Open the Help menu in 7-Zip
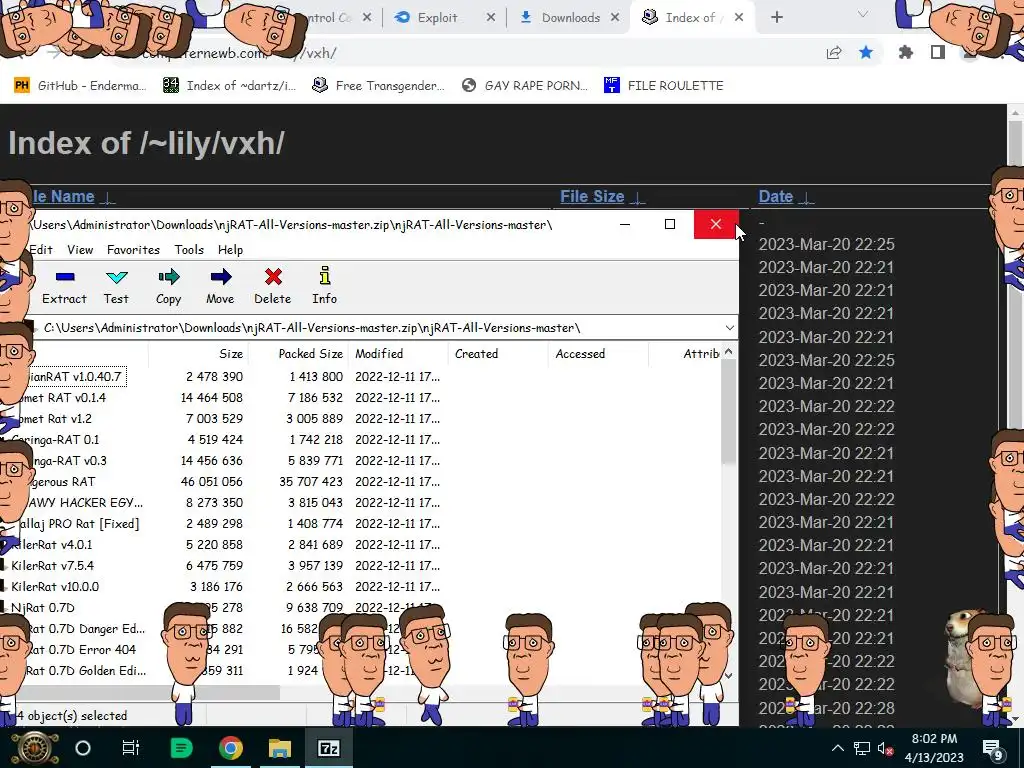This screenshot has width=1024, height=768. [x=230, y=249]
